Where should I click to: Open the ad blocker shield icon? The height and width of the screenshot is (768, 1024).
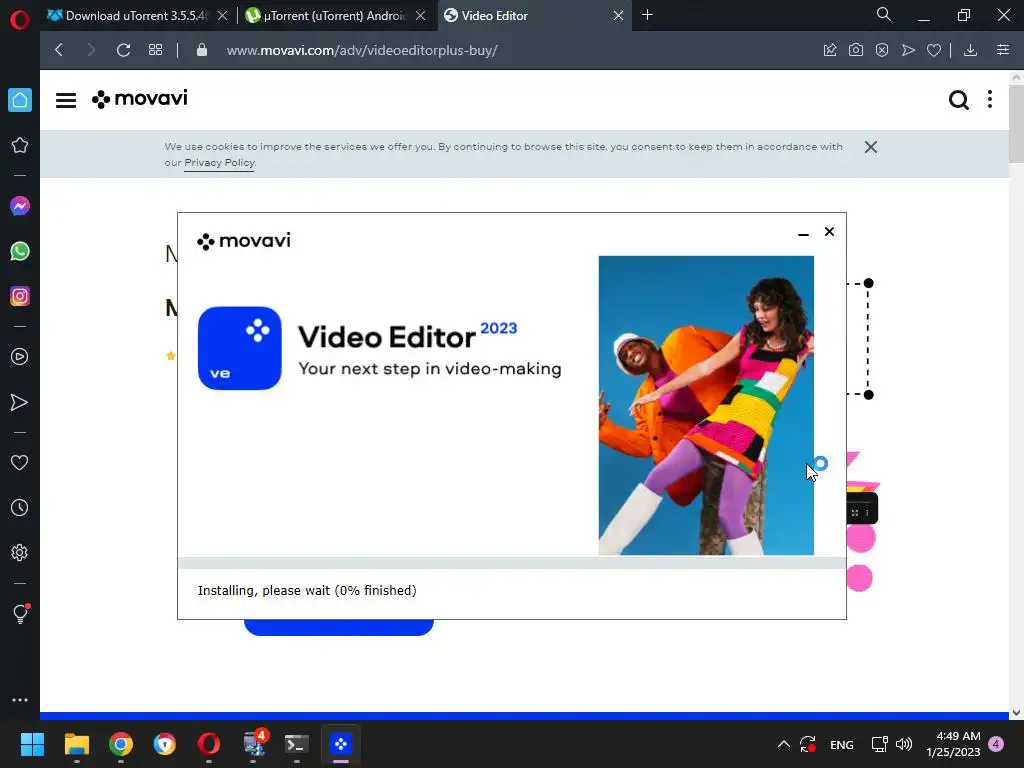tap(882, 50)
